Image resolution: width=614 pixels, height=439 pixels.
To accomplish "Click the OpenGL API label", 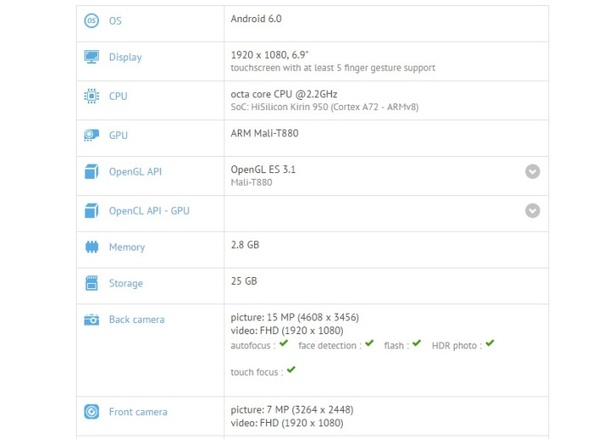I will [x=135, y=172].
